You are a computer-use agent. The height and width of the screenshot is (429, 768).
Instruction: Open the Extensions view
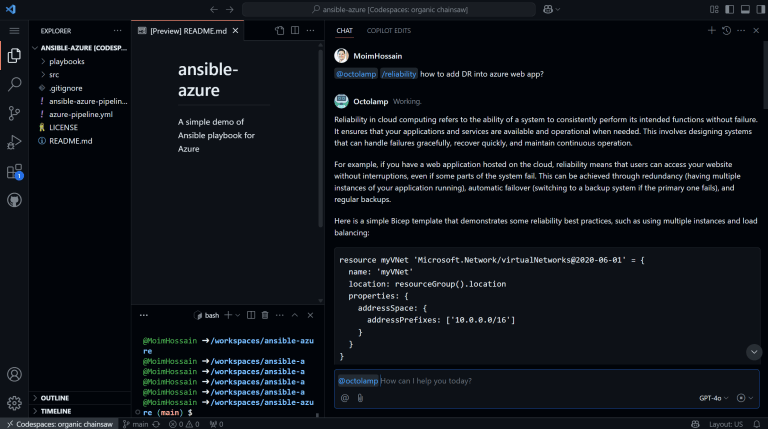pyautogui.click(x=14, y=171)
